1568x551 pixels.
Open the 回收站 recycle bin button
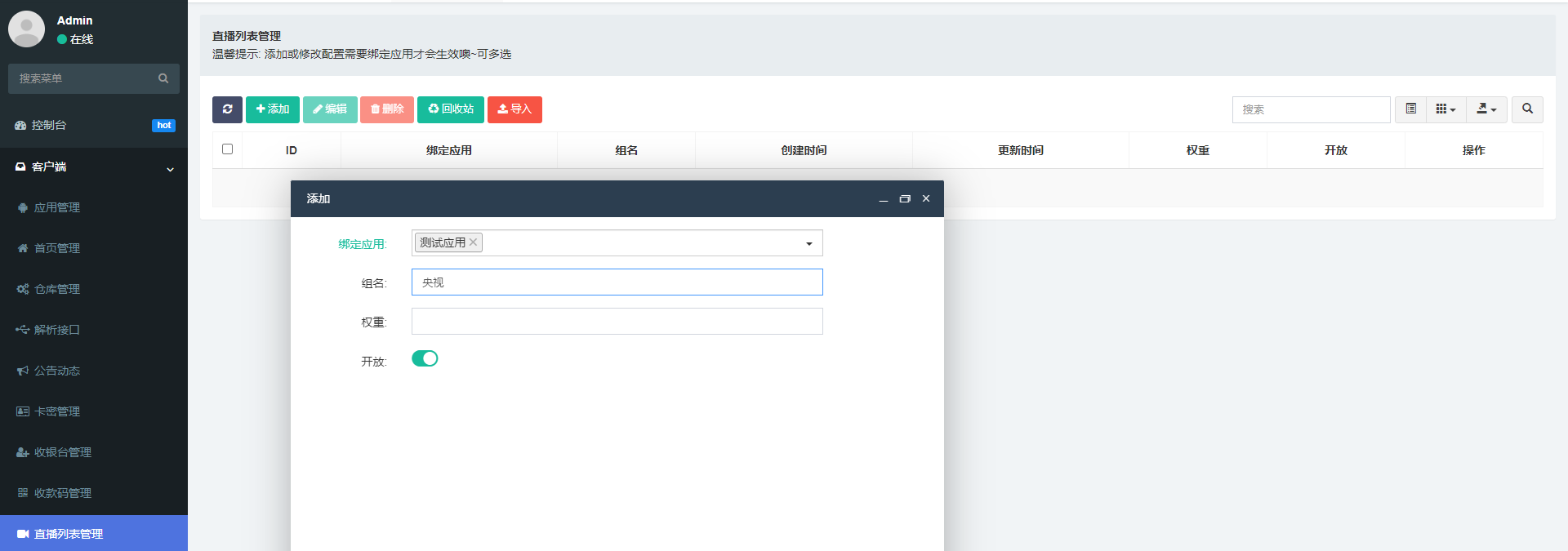[x=451, y=109]
